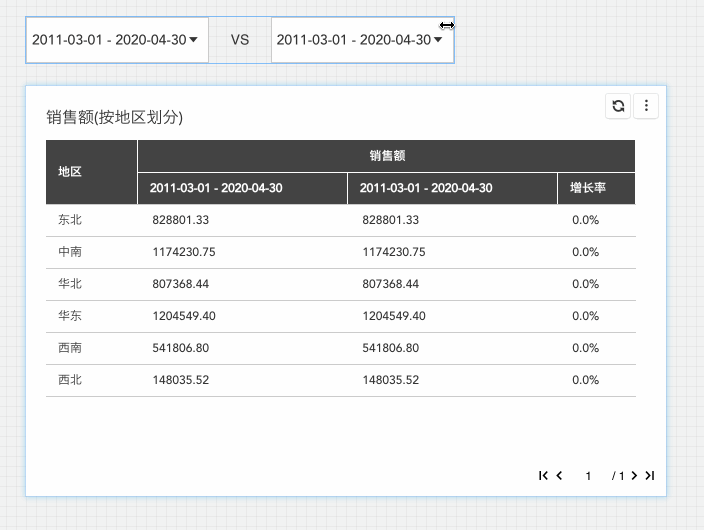Click the VS label between date pickers
This screenshot has width=704, height=530.
tap(240, 40)
